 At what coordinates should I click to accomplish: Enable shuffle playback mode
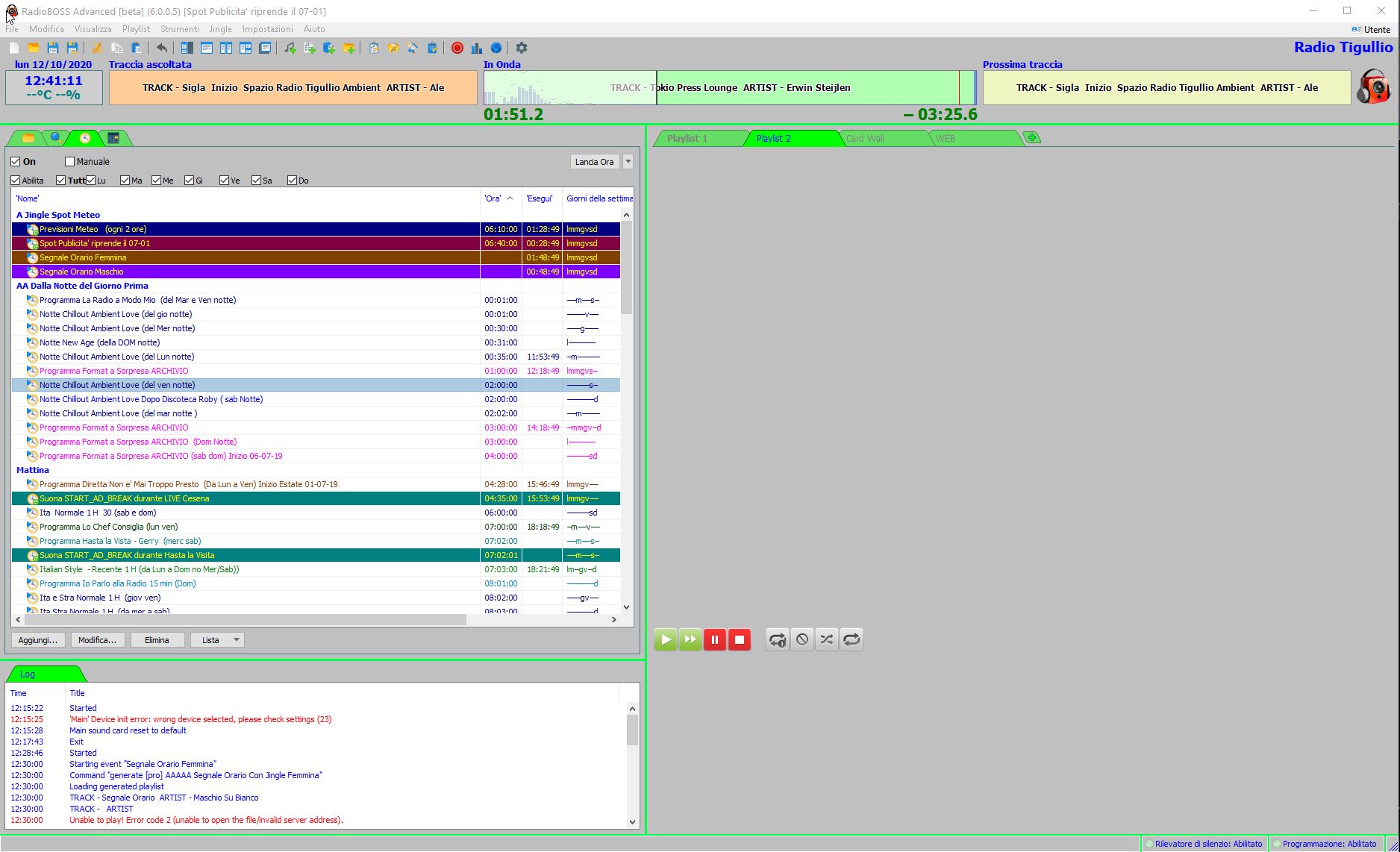click(826, 639)
